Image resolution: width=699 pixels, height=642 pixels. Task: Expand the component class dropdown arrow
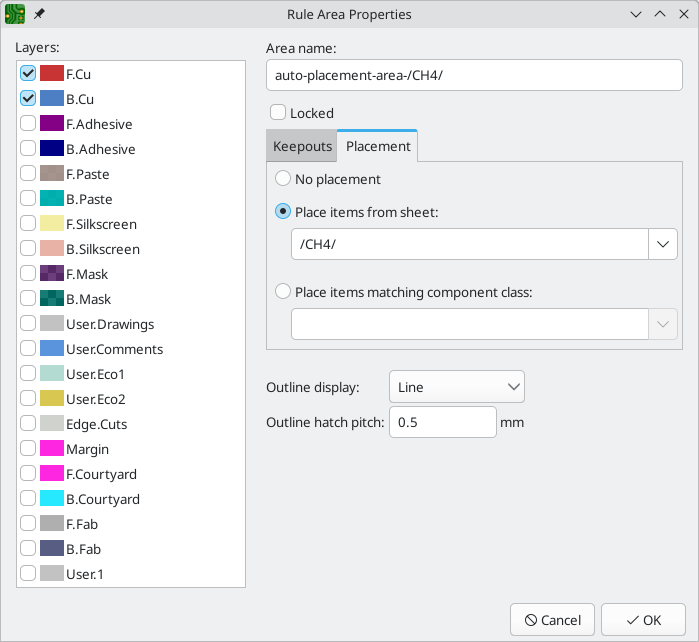663,324
